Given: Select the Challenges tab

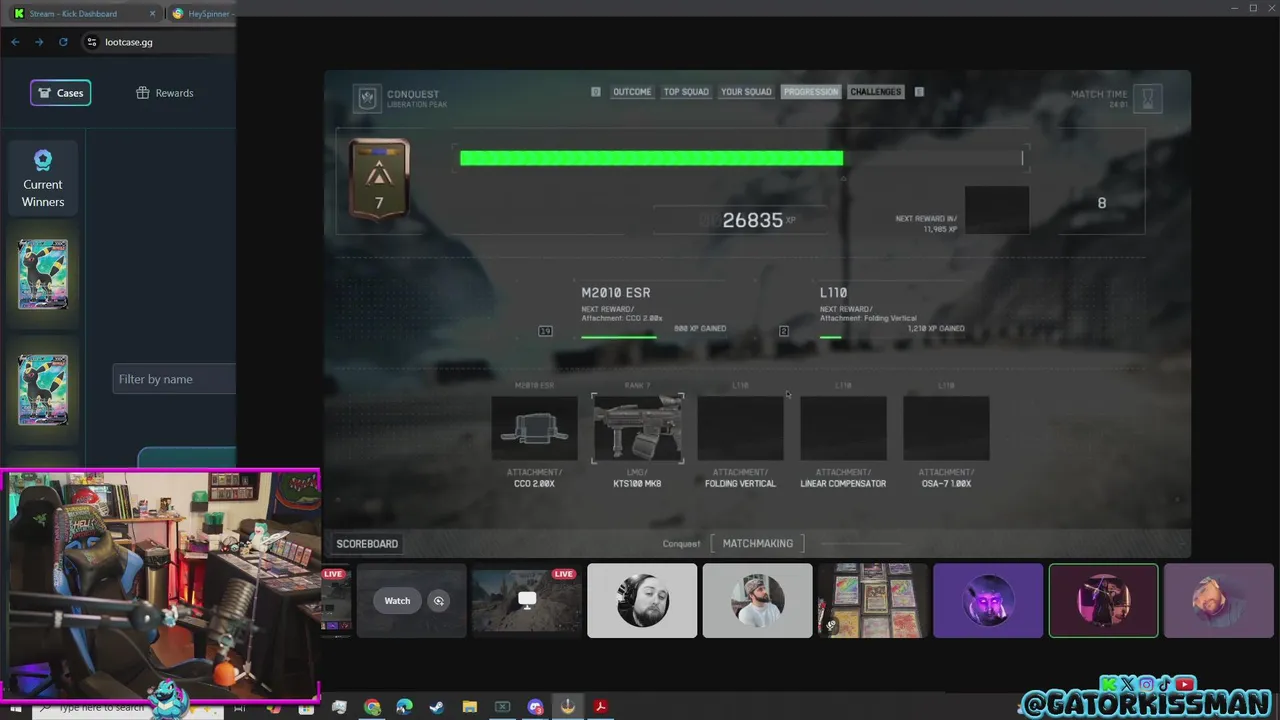Looking at the screenshot, I should [x=876, y=92].
